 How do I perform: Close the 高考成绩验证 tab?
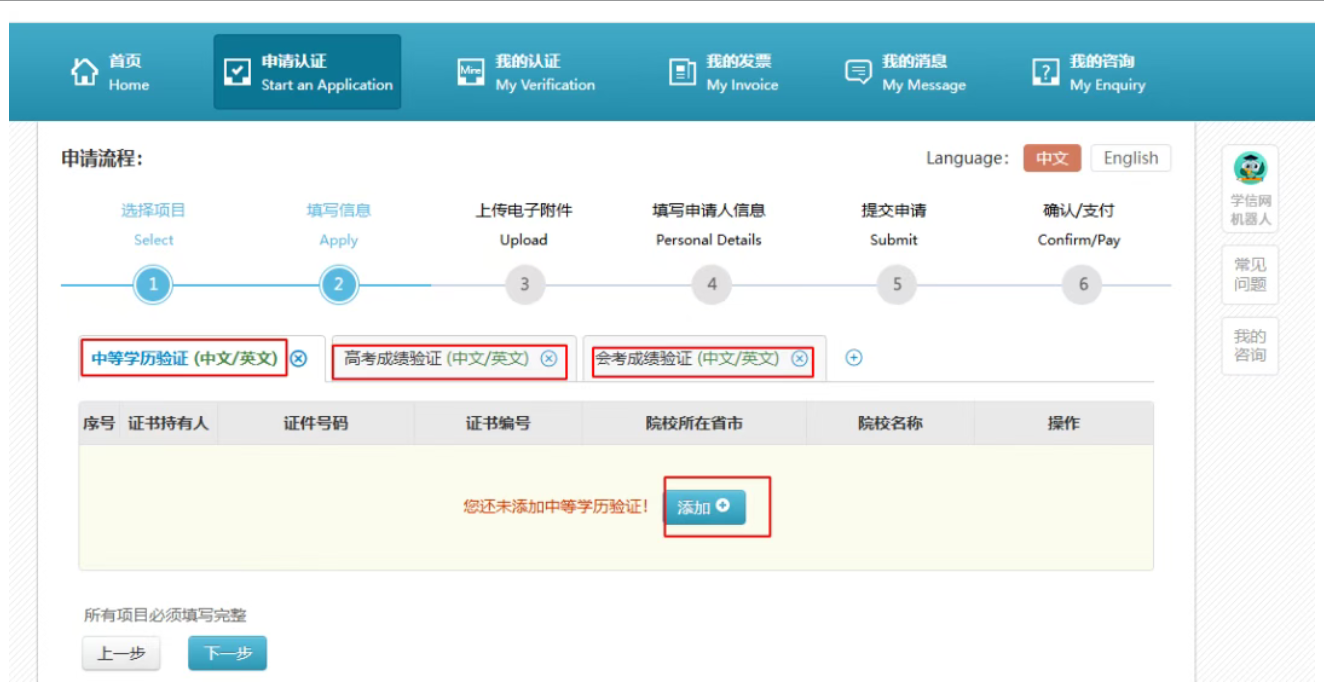coord(548,359)
